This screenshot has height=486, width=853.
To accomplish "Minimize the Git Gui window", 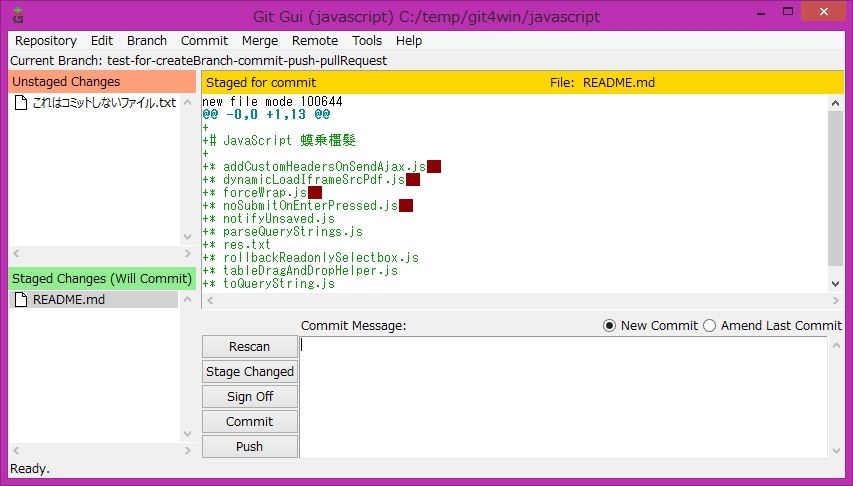I will 761,13.
